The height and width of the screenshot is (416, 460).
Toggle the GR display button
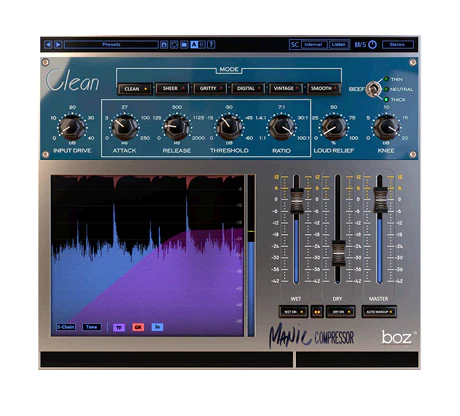coord(138,327)
